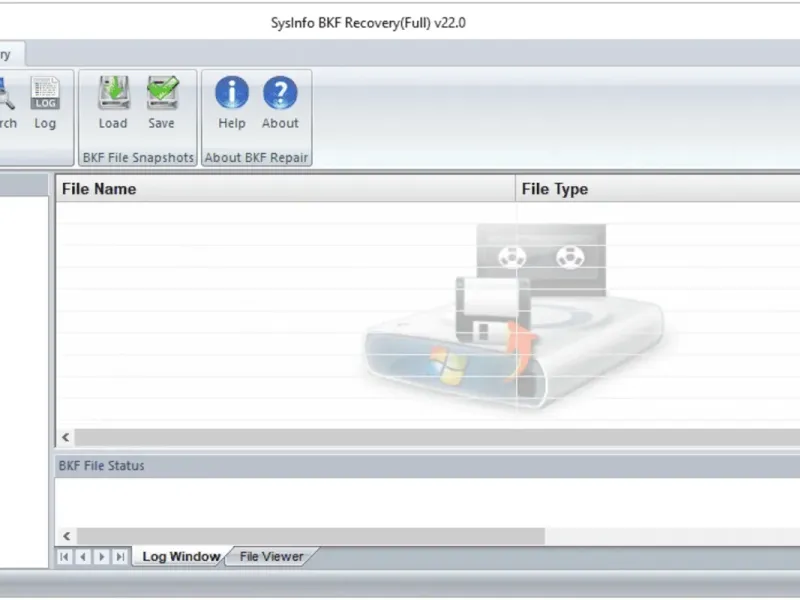Click the SysInfo BKF Recovery title text

[x=368, y=23]
